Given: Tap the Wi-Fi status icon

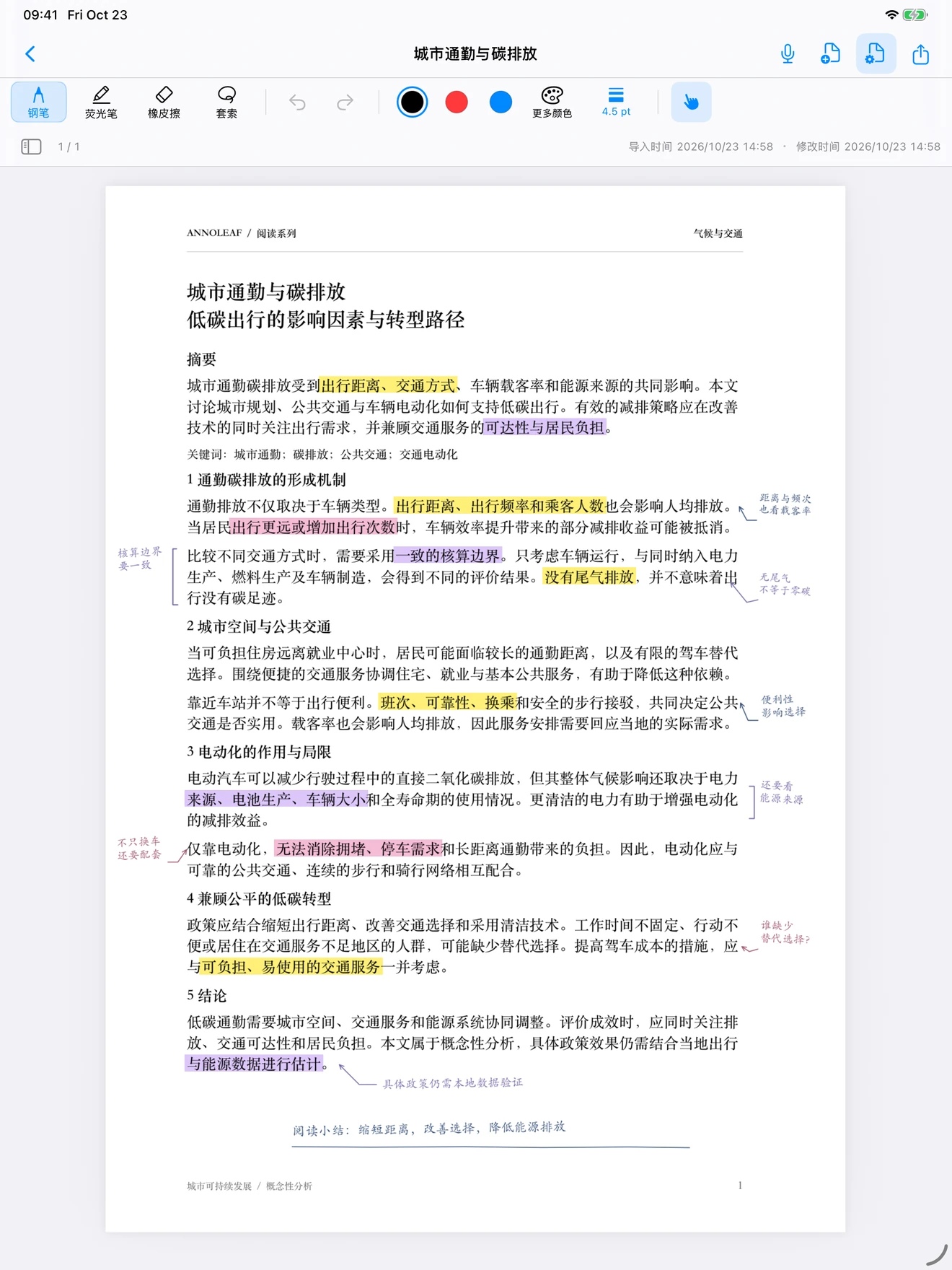Looking at the screenshot, I should [891, 14].
